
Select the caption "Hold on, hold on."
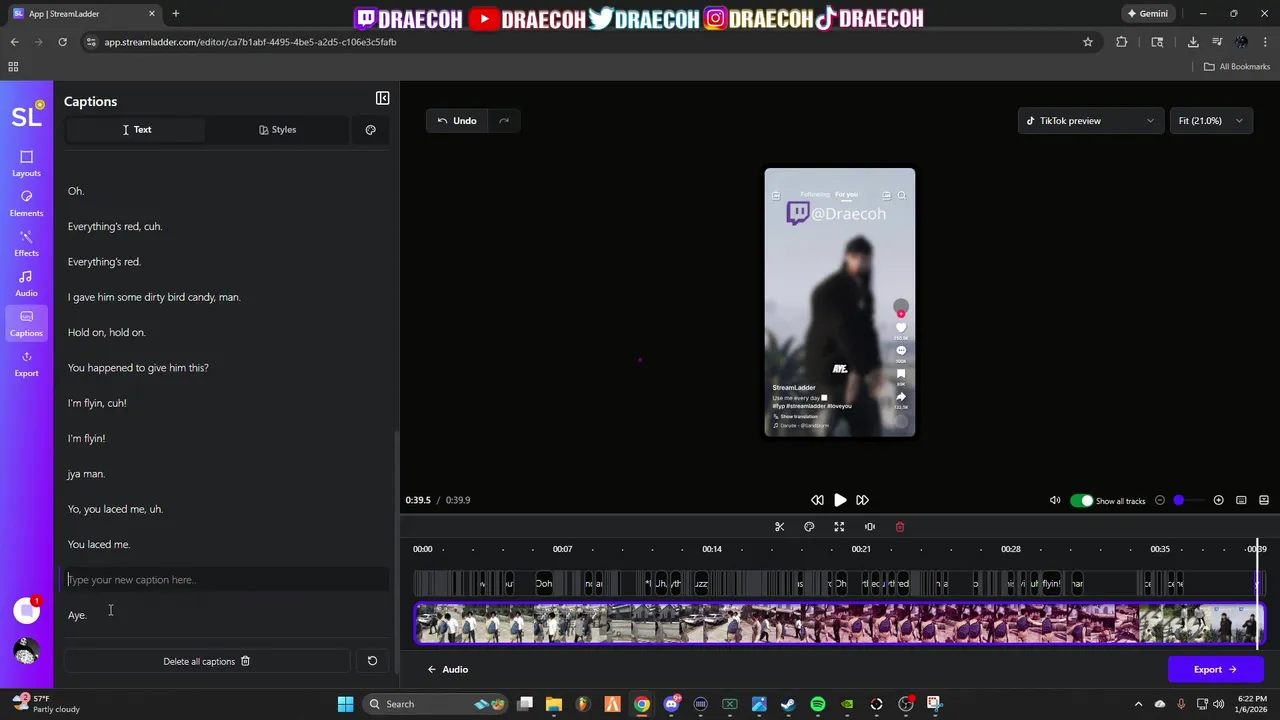(x=106, y=333)
